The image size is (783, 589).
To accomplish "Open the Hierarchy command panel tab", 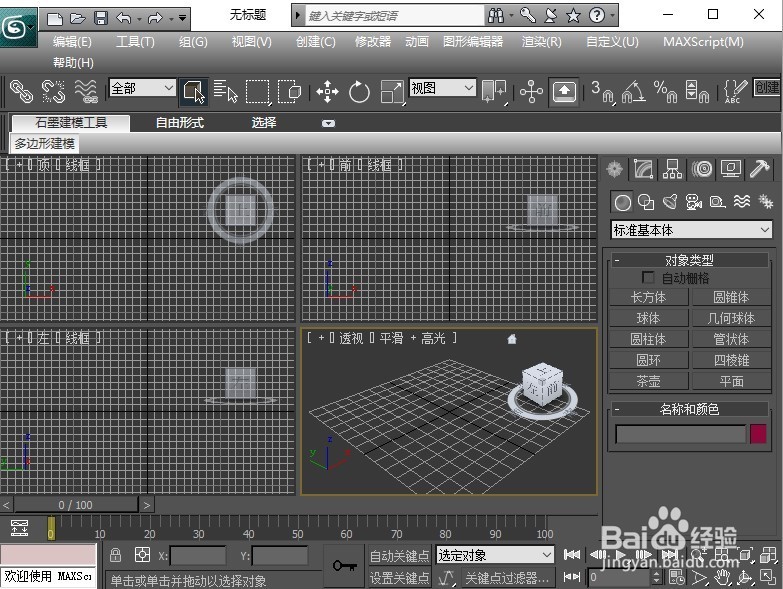I will [672, 169].
